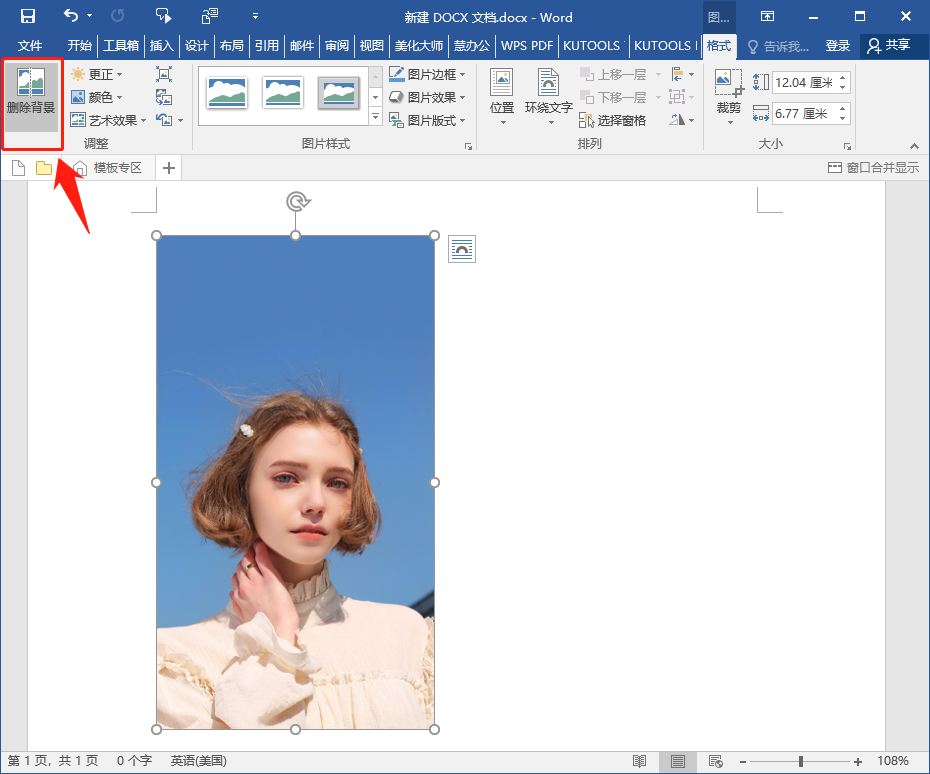930x774 pixels.
Task: Open Size (大小) dialog launcher
Action: point(847,146)
